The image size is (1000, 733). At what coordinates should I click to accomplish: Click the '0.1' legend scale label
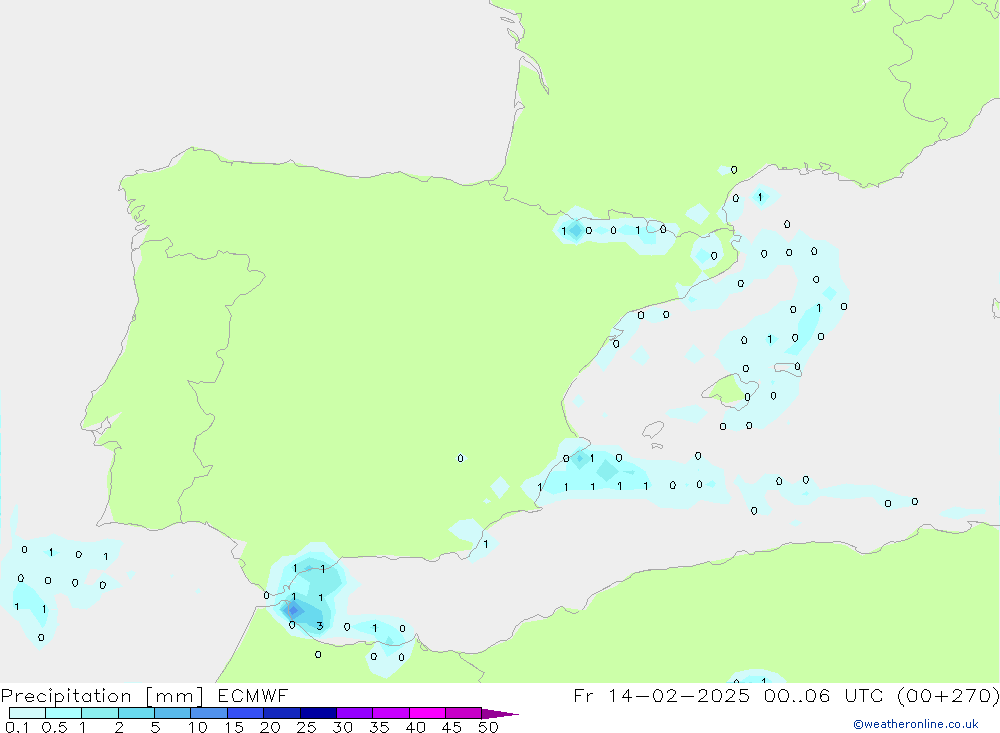pos(17,727)
